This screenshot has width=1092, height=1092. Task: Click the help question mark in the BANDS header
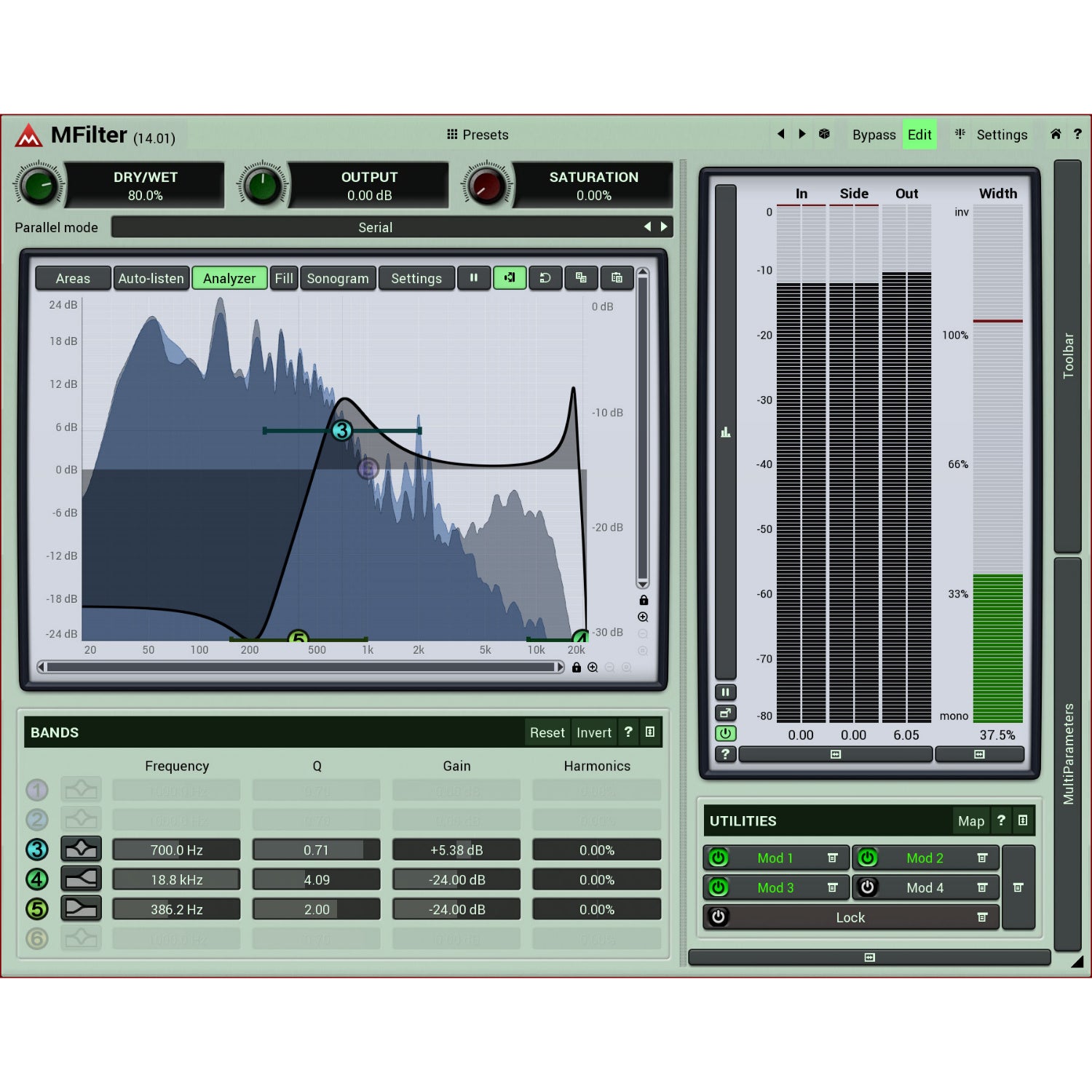628,732
